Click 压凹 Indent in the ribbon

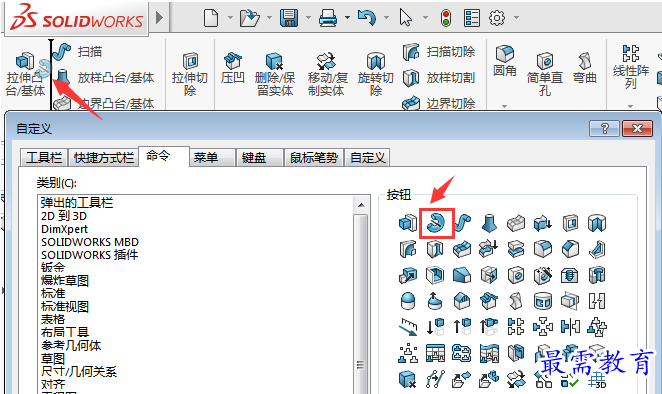(233, 68)
